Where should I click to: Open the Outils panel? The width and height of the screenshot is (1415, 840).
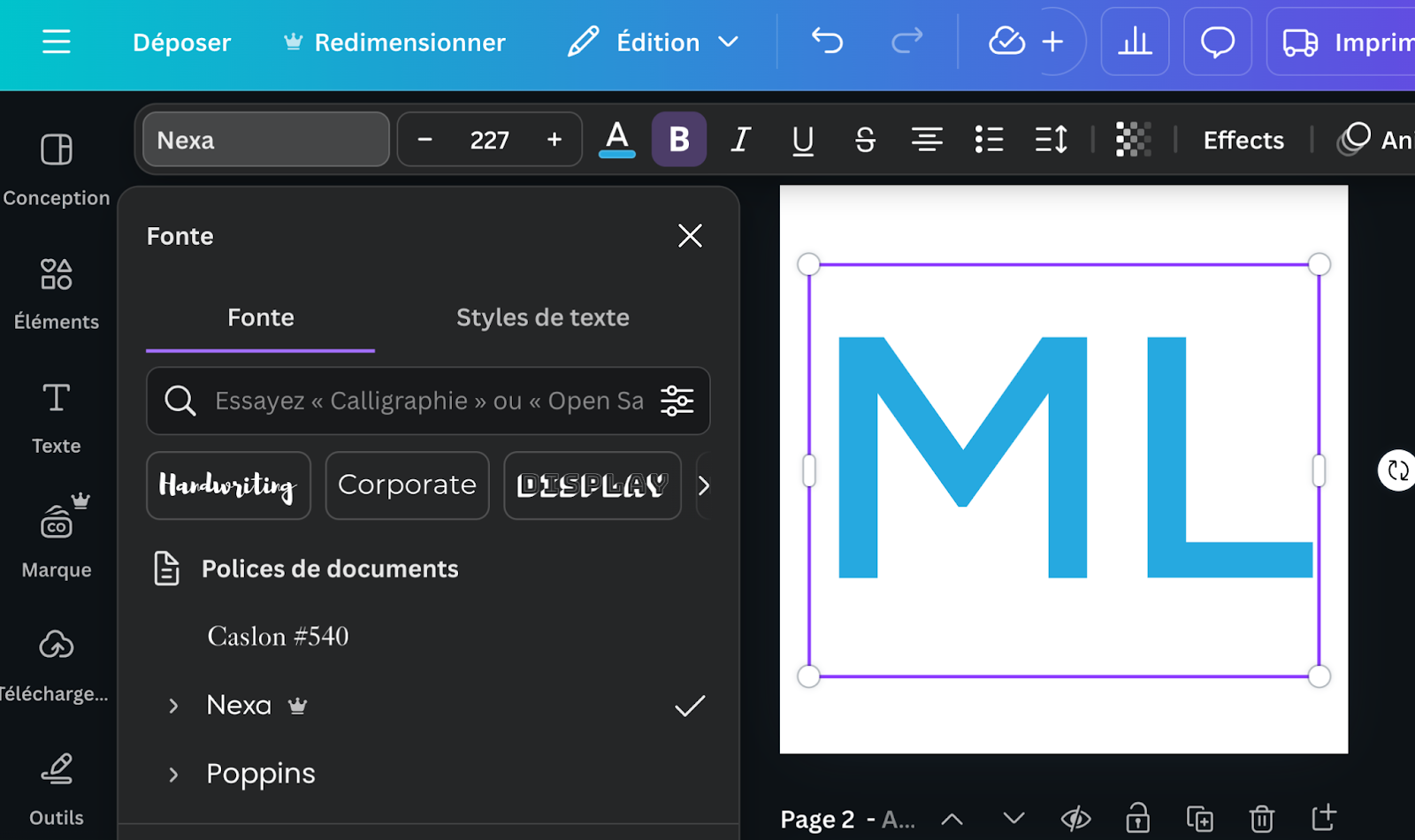(x=56, y=787)
